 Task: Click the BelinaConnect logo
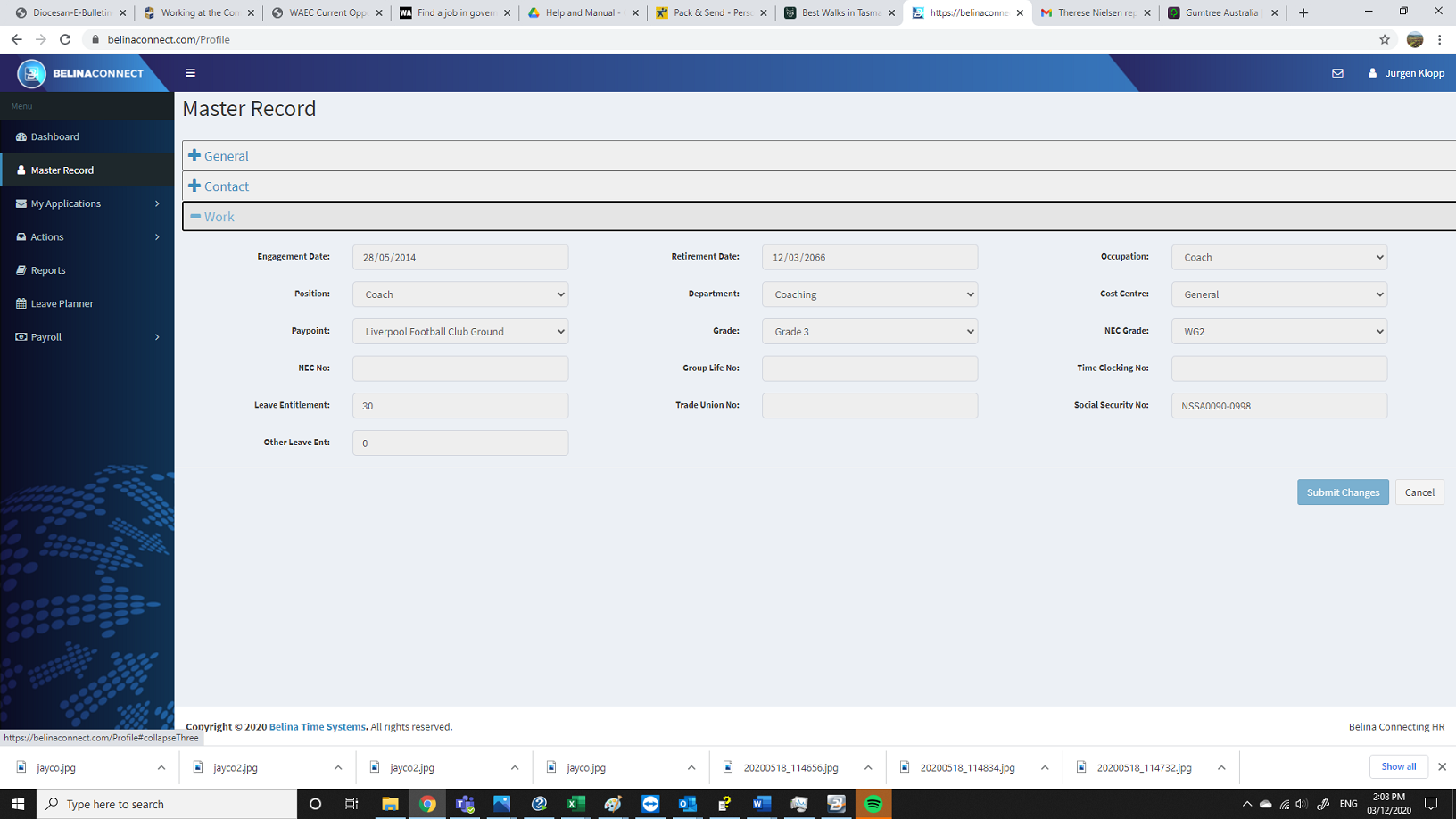(80, 73)
